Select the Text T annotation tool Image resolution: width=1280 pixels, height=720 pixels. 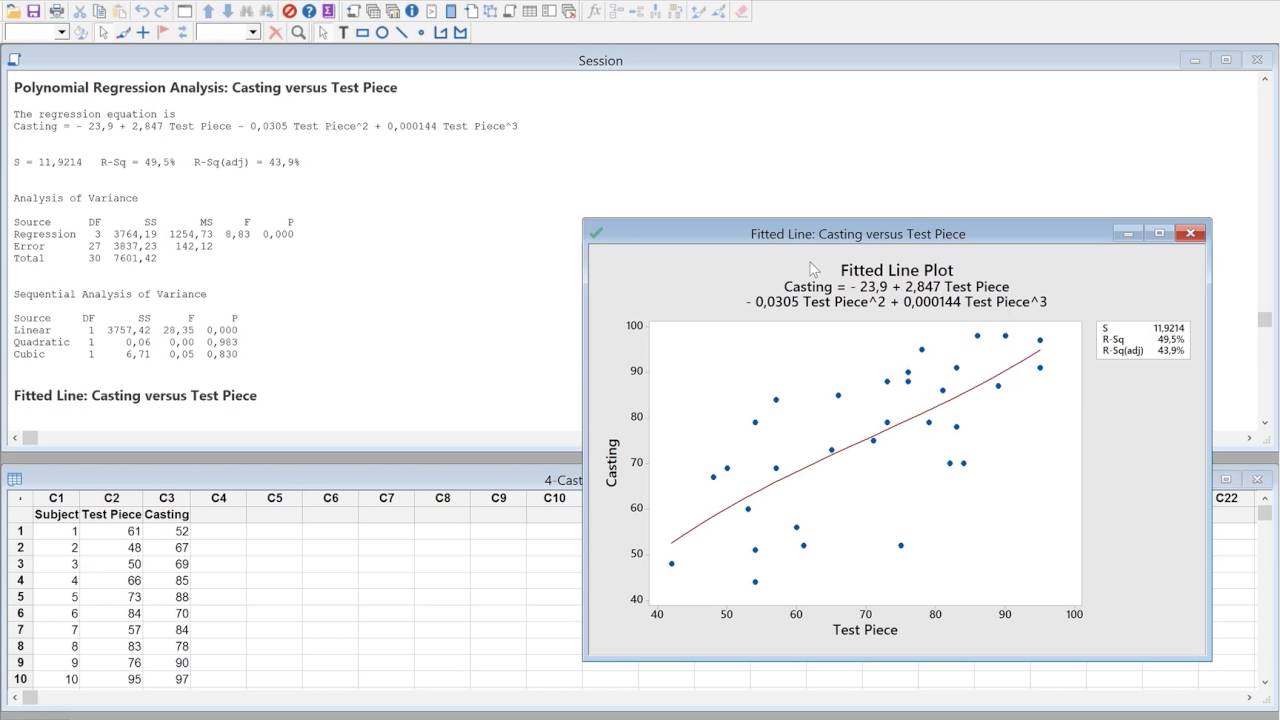pos(343,32)
